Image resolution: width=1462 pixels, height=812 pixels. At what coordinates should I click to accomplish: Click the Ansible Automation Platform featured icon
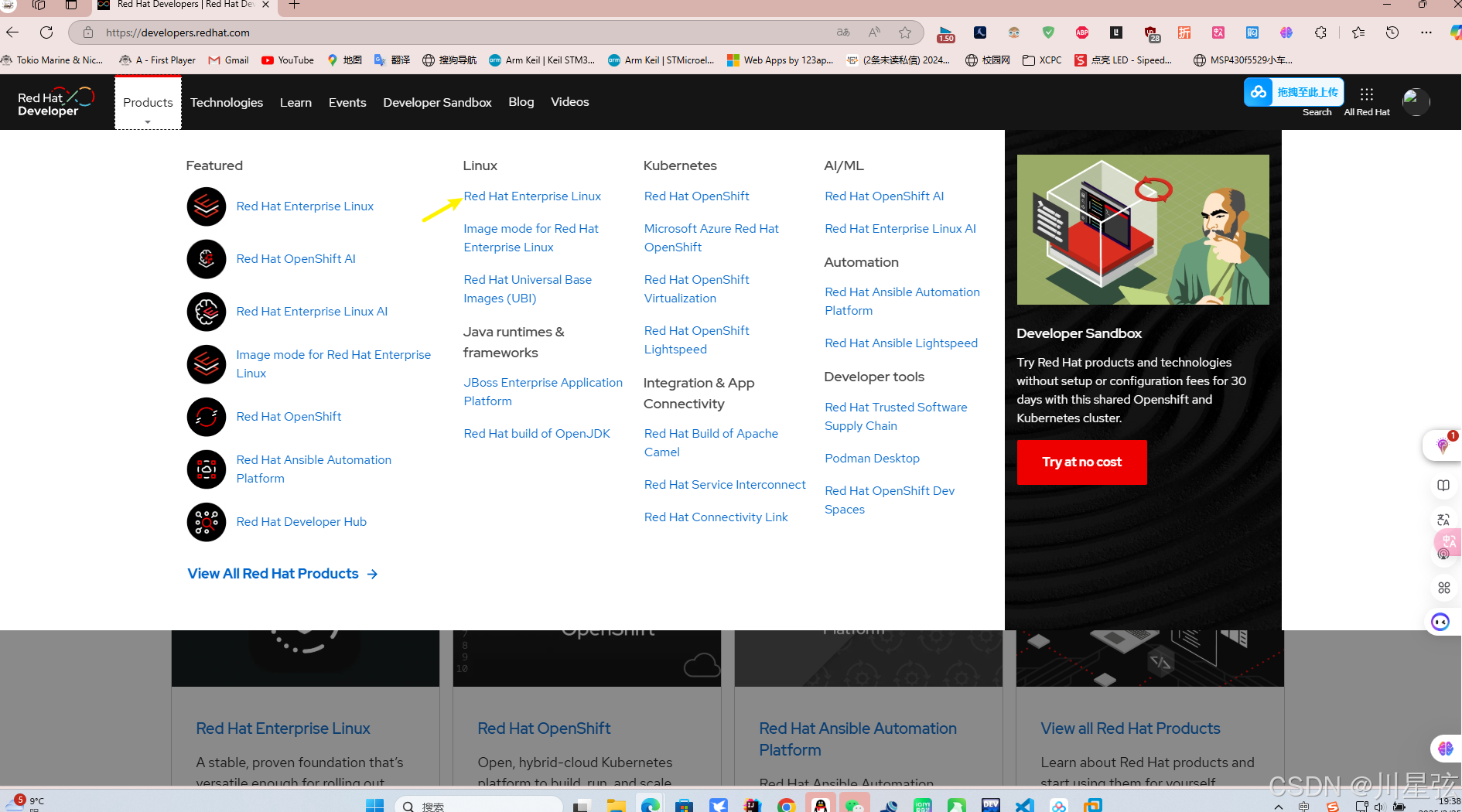[207, 469]
